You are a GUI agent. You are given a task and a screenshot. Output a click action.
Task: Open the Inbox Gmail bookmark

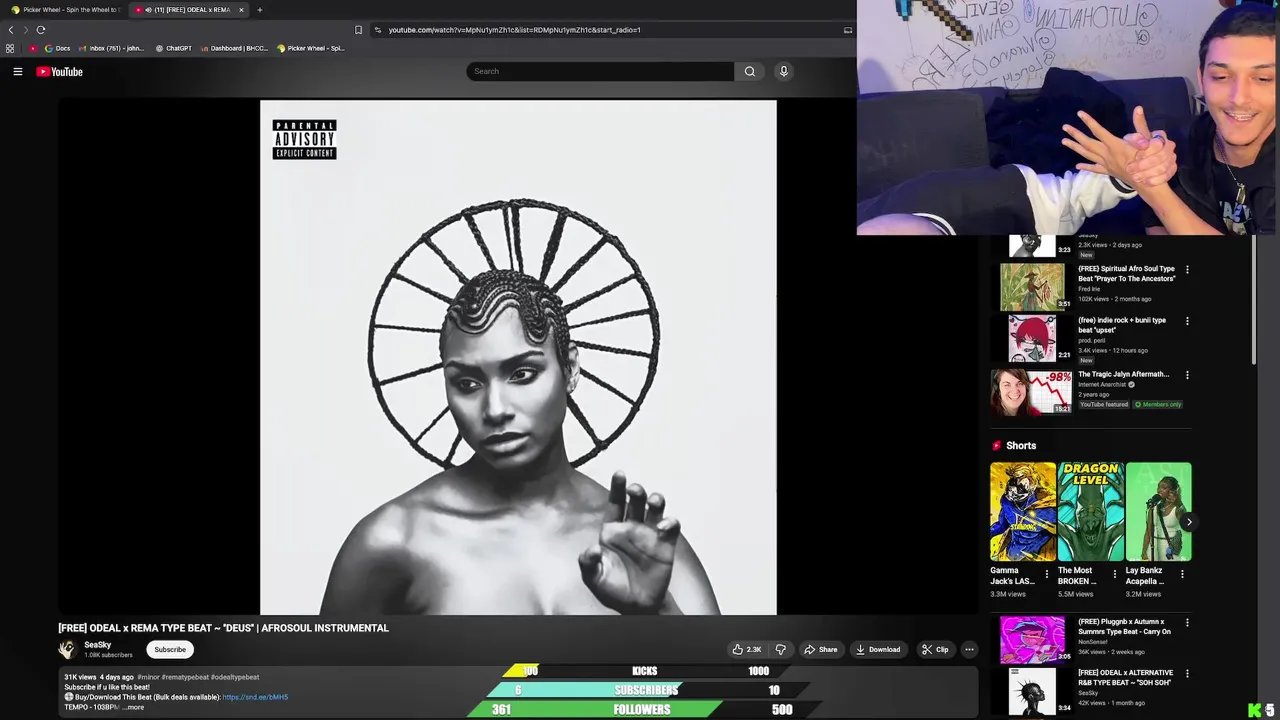[x=111, y=48]
